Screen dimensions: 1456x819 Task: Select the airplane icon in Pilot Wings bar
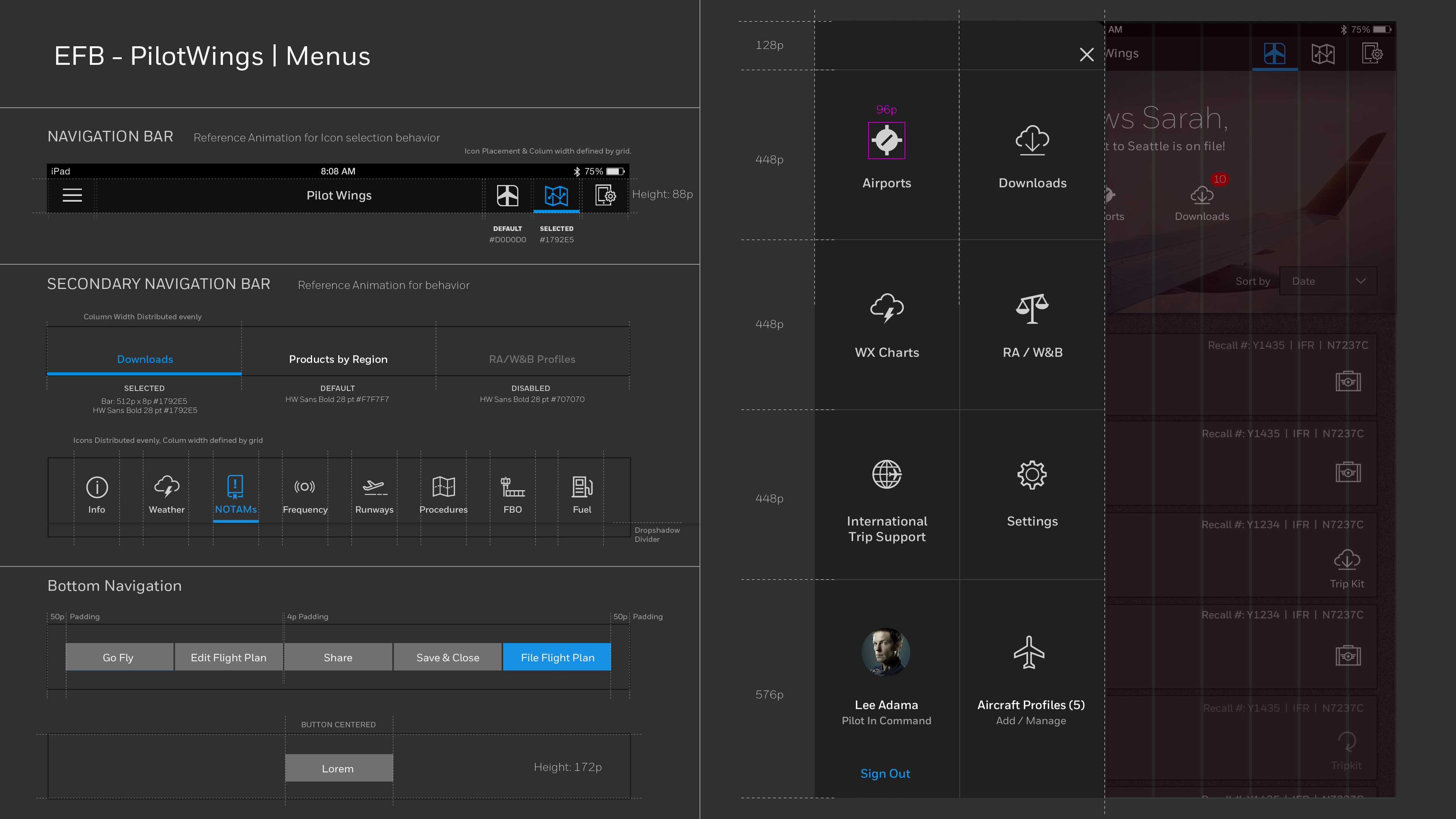click(507, 196)
